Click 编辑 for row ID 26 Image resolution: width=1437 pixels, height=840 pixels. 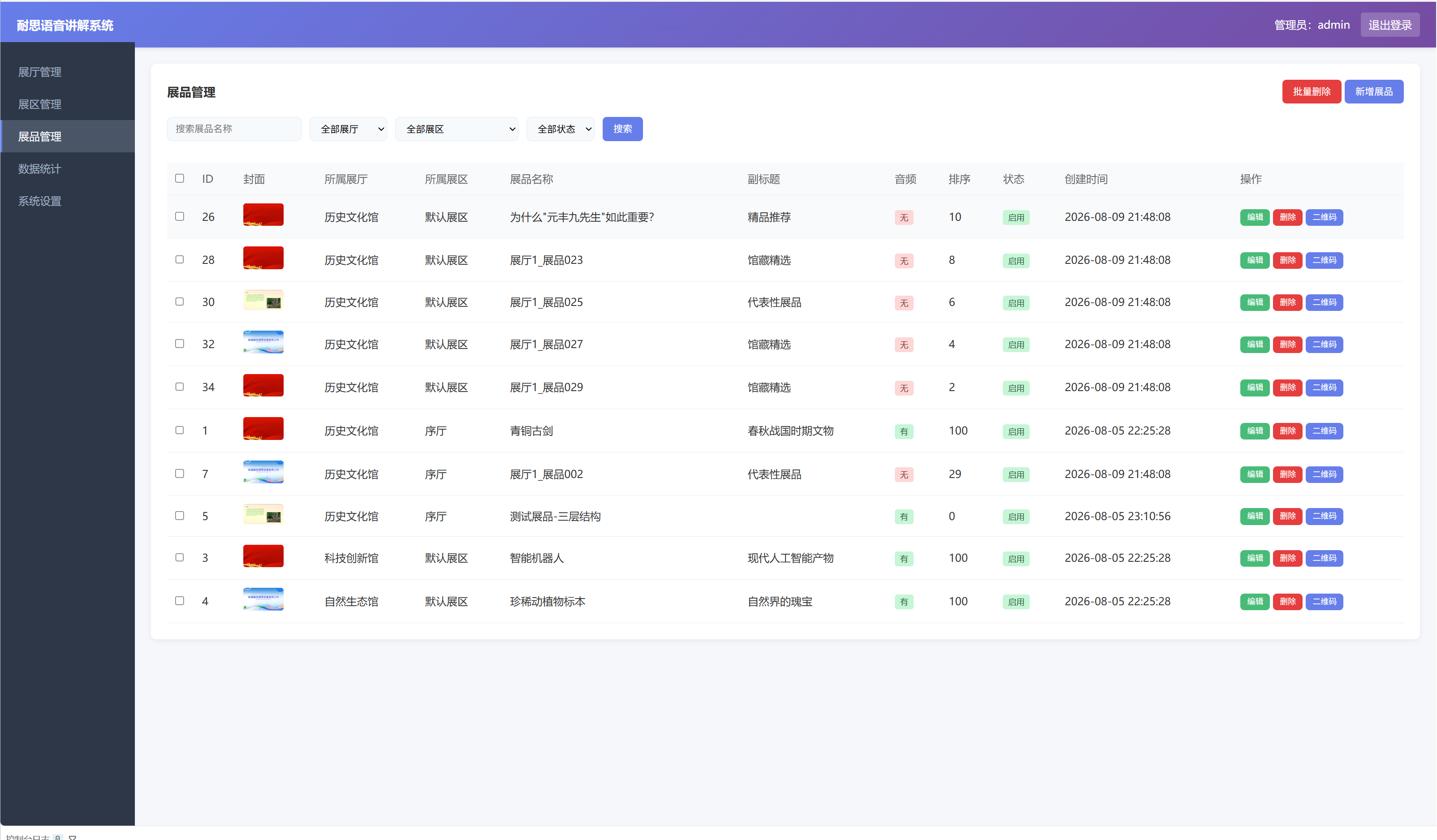tap(1255, 217)
